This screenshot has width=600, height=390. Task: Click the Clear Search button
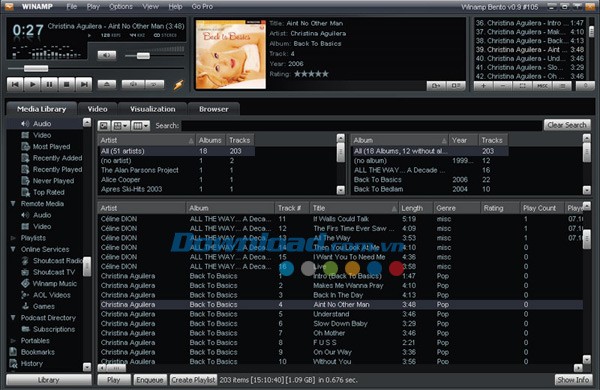567,125
